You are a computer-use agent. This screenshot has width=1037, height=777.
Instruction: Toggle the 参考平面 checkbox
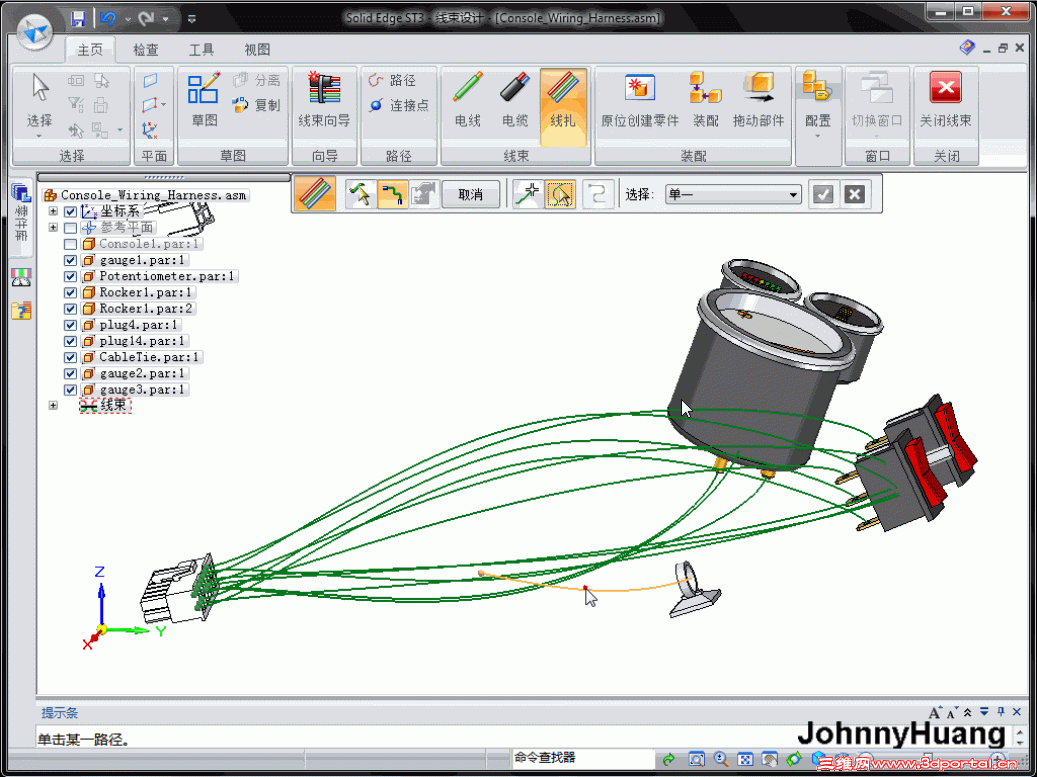[x=71, y=227]
